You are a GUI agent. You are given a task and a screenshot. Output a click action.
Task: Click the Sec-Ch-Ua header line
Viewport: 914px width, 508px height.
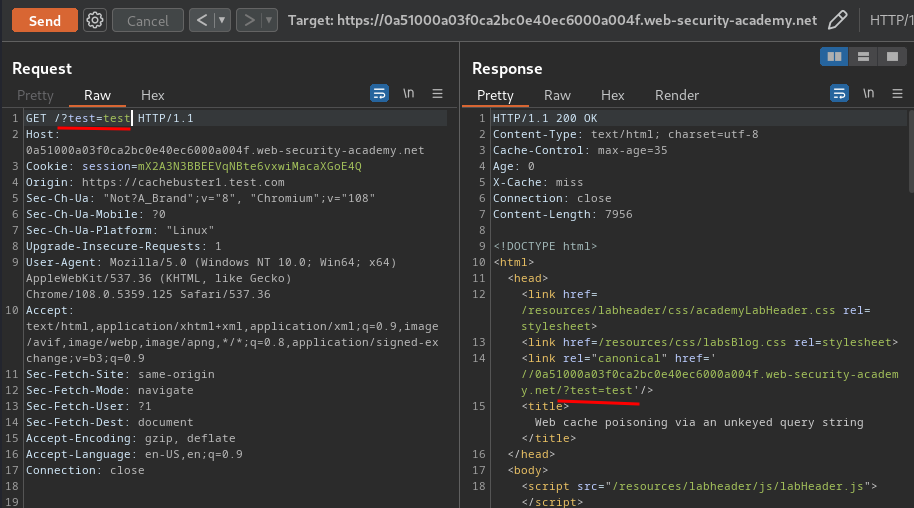click(201, 198)
